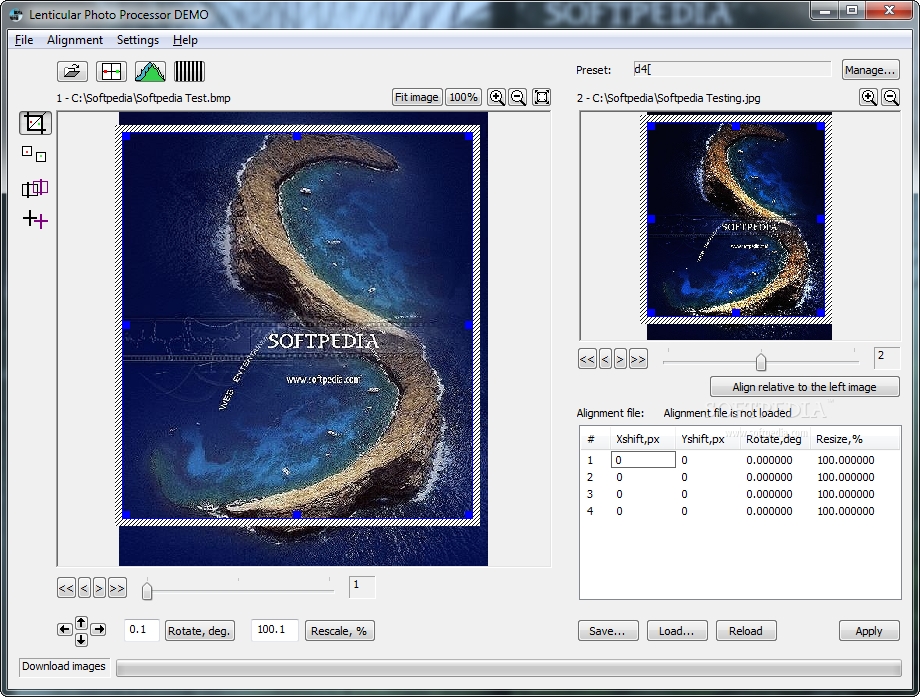Viewport: 920px width, 697px height.
Task: Click the Apply button
Action: click(869, 631)
